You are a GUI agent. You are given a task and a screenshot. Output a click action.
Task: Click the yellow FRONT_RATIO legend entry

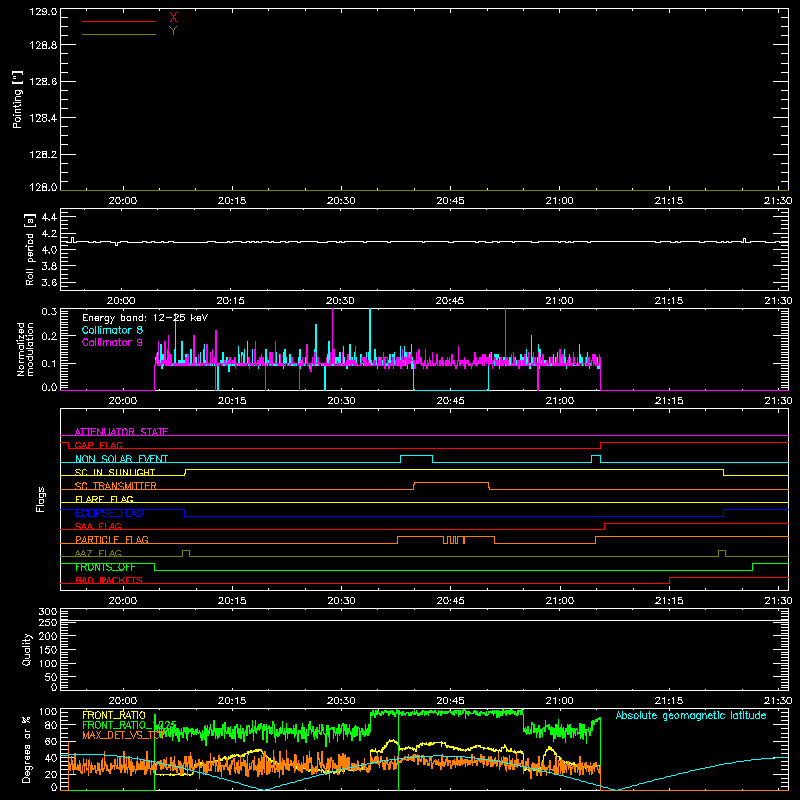[114, 715]
